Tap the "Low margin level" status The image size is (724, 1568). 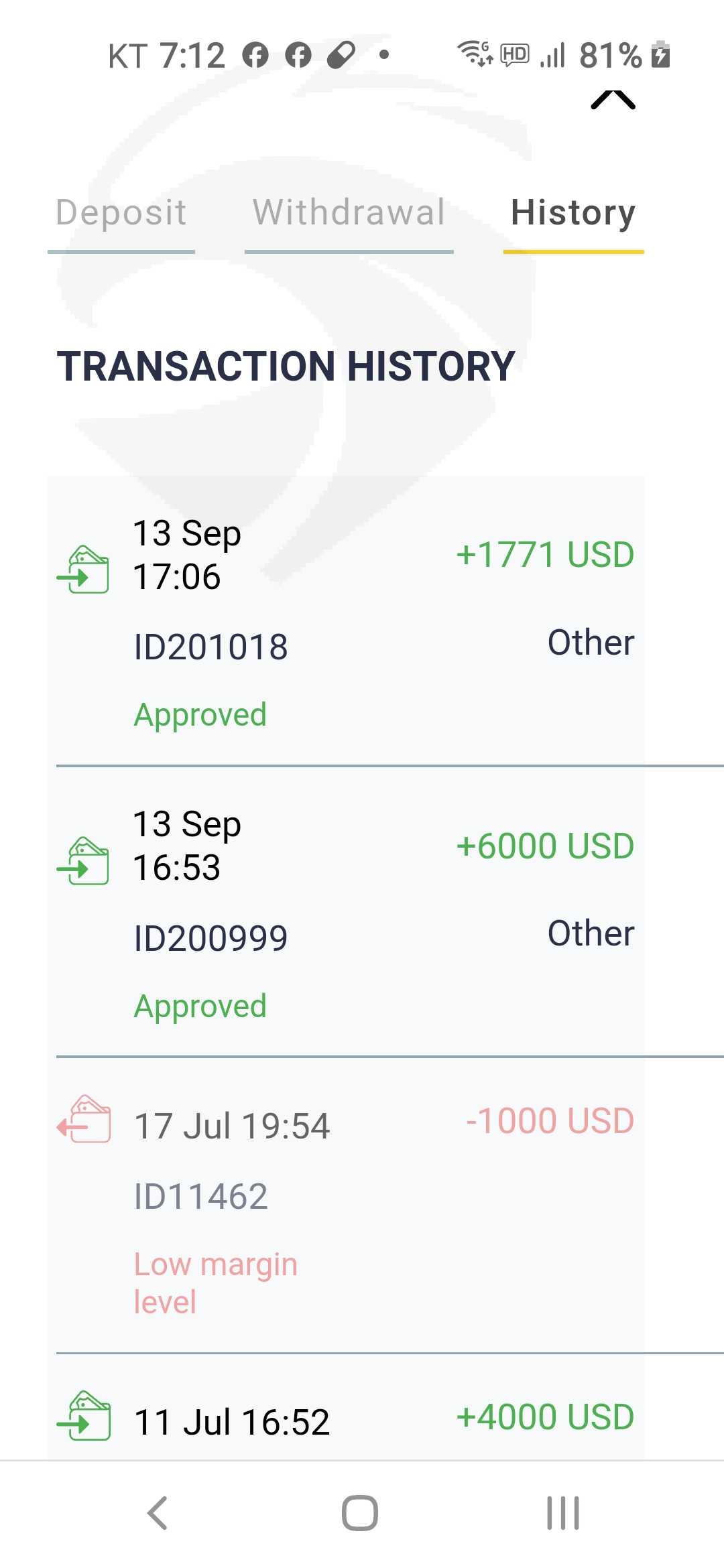tap(215, 1283)
